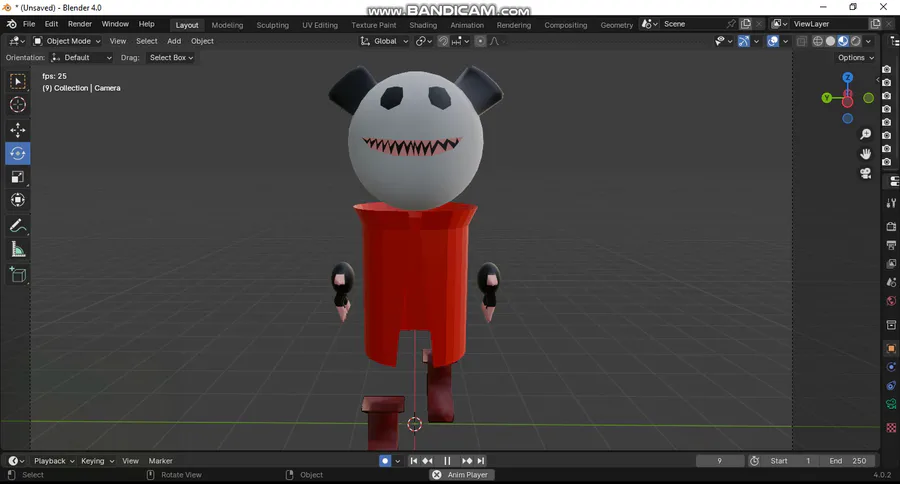Open the Orientation Default dropdown
This screenshot has width=900, height=484.
[81, 58]
